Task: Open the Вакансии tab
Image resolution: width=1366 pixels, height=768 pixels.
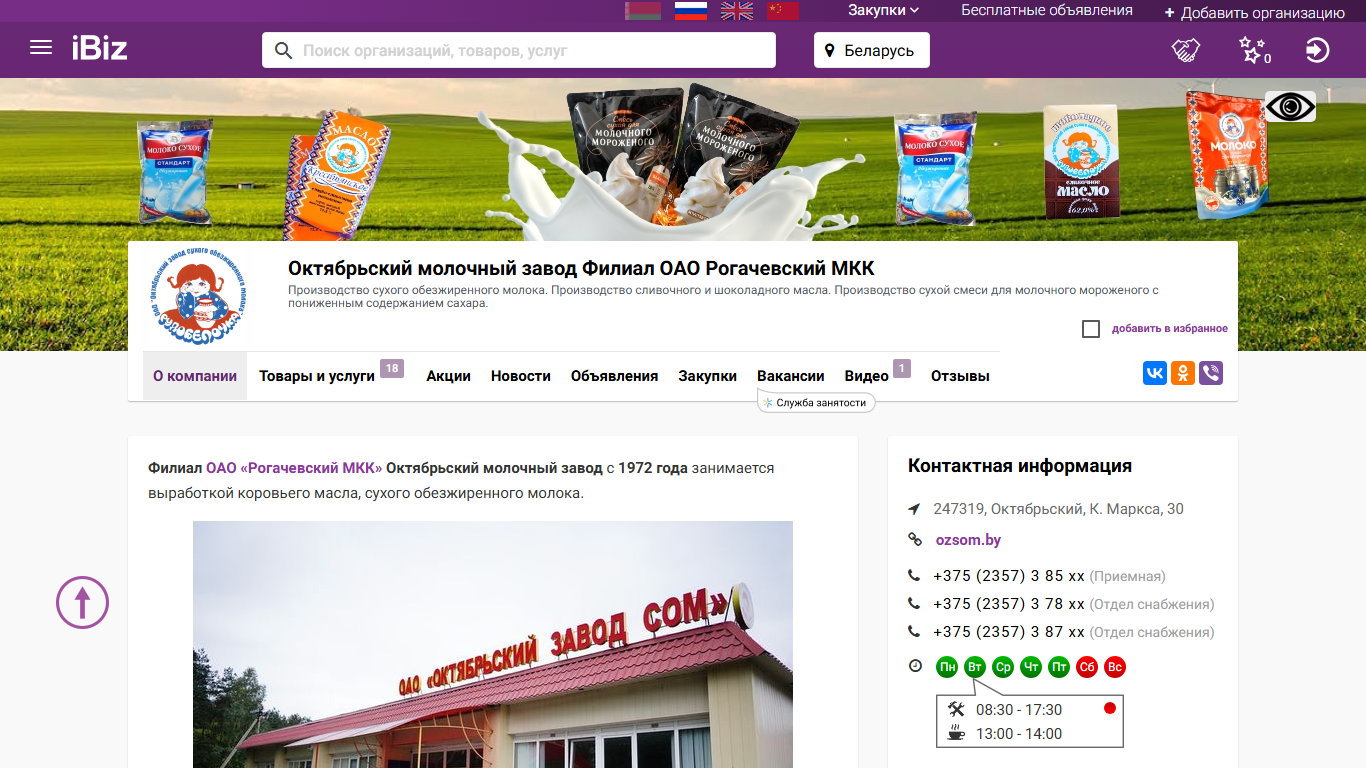Action: click(x=791, y=376)
